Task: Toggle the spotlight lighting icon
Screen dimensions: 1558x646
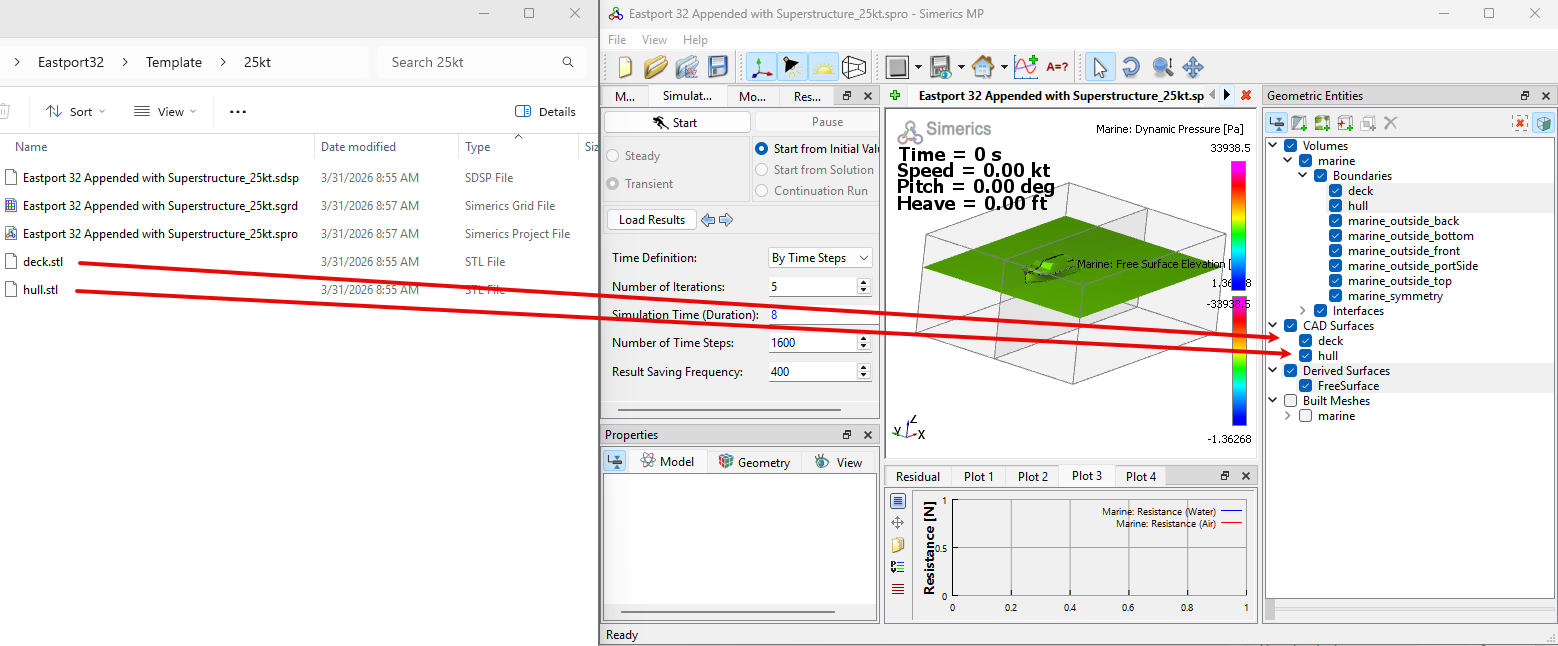Action: (x=792, y=67)
